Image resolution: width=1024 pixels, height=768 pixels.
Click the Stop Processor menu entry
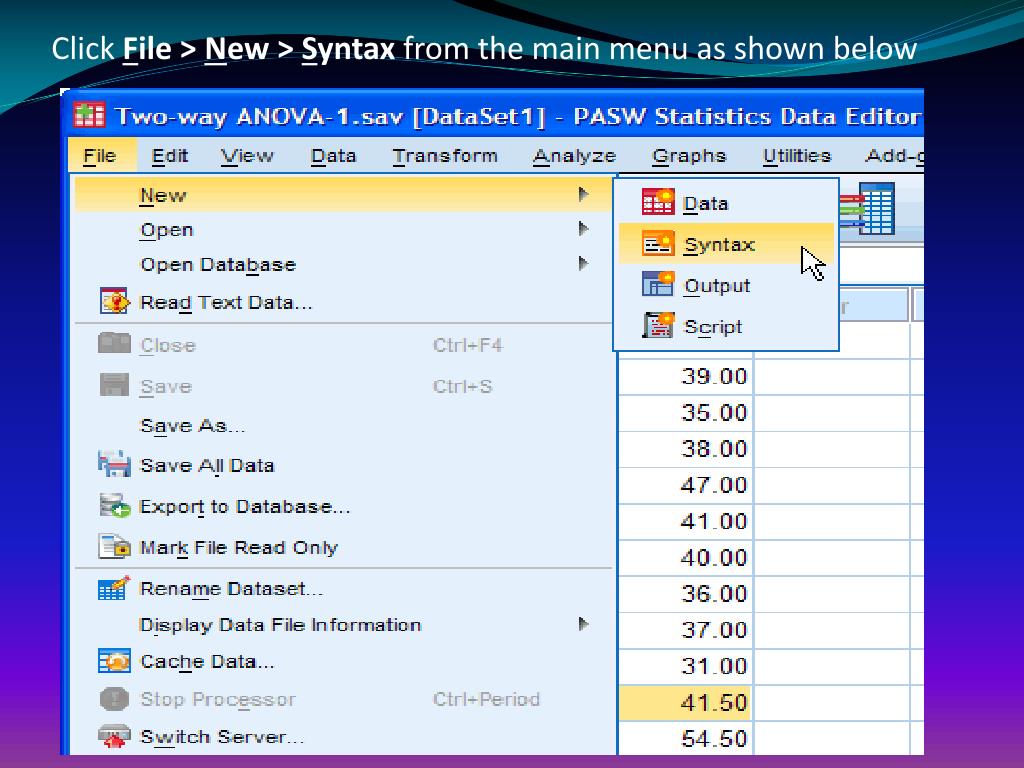click(344, 699)
